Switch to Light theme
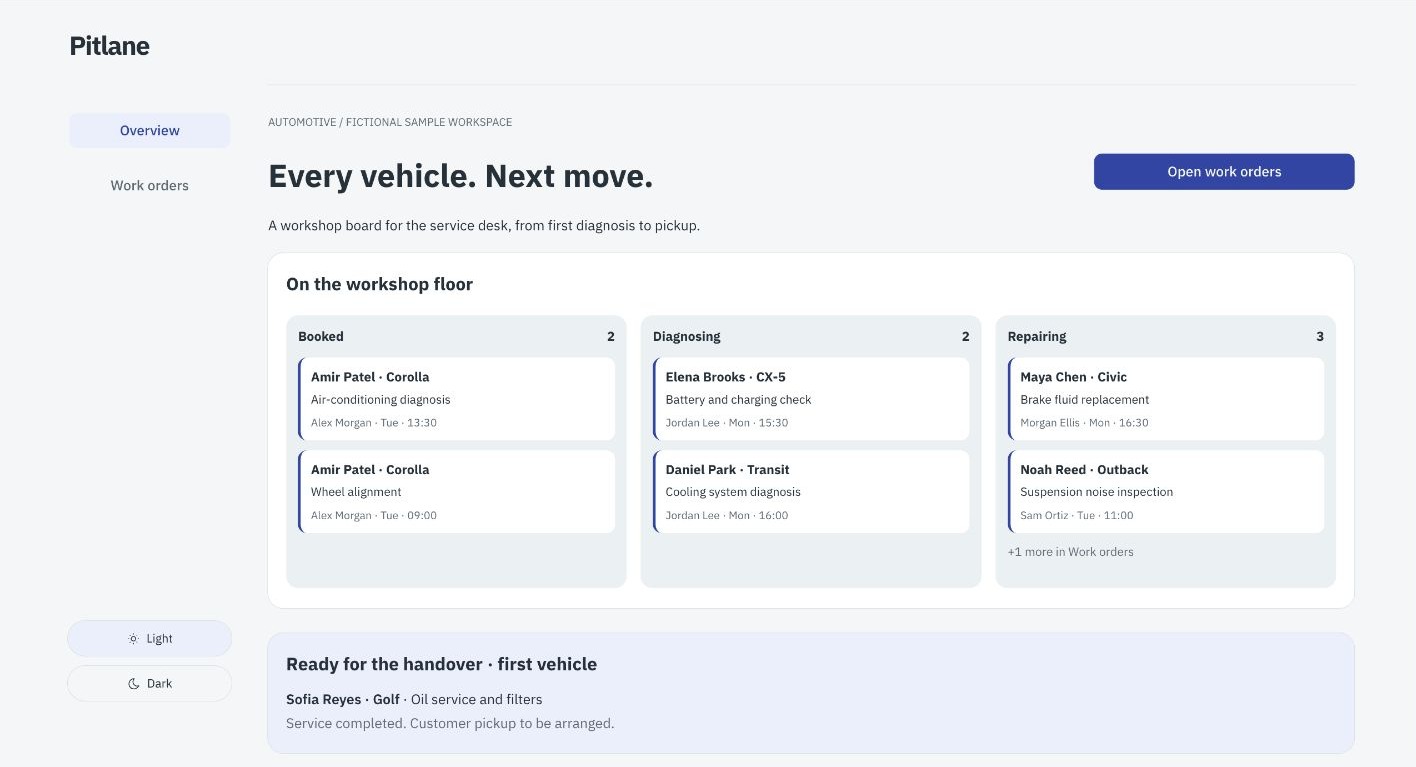Viewport: 1416px width, 767px height. 149,639
